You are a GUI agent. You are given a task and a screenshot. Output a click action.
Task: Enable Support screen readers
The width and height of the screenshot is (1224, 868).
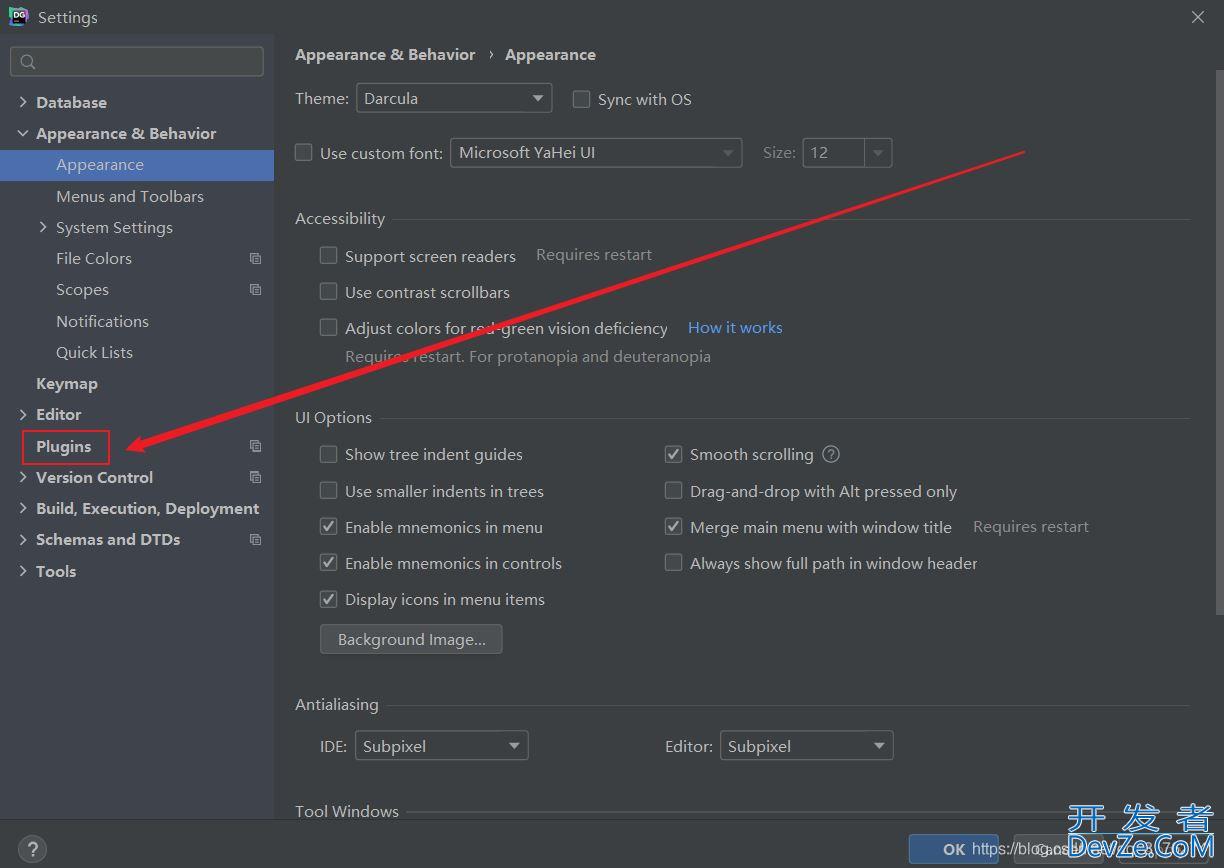click(328, 255)
